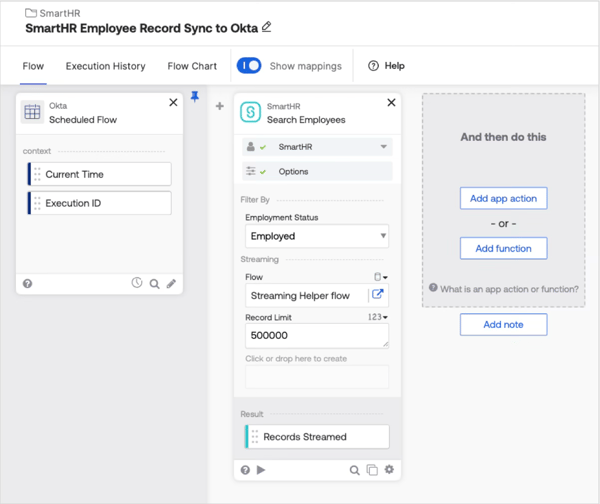The image size is (600, 504).
Task: Open the Flow field type selector
Action: coord(380,277)
